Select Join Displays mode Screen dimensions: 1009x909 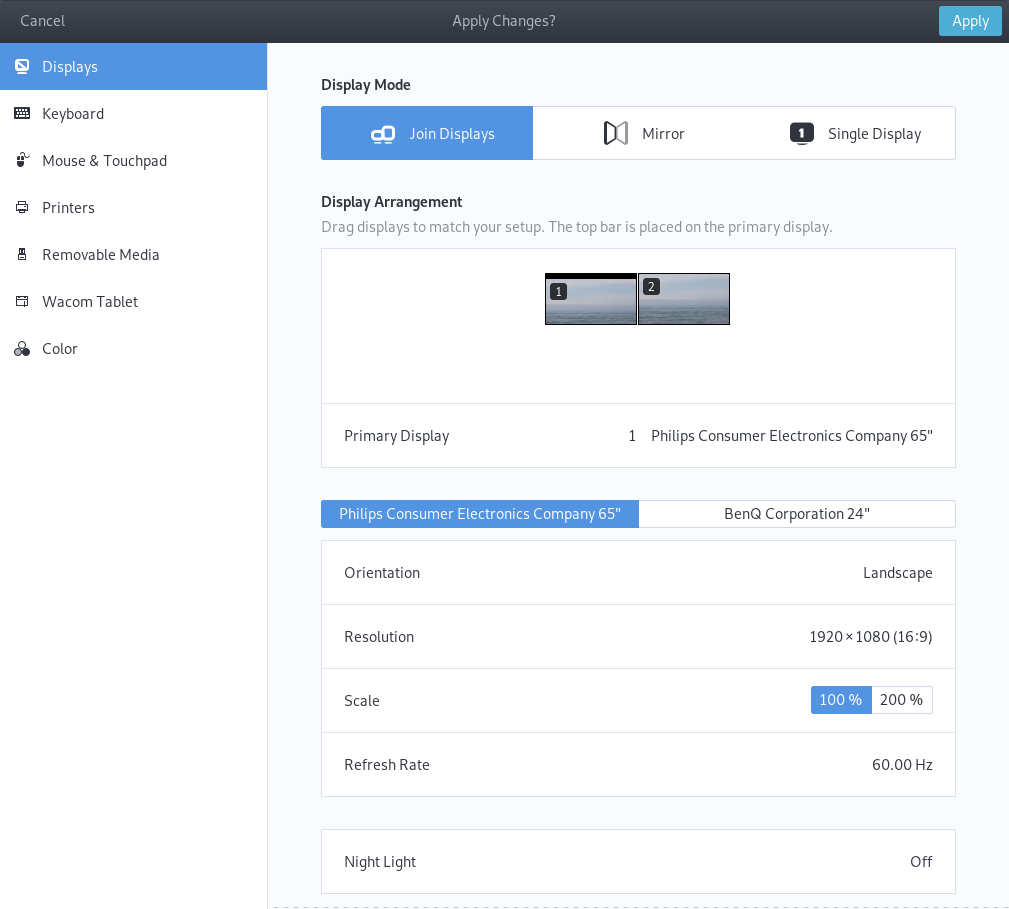tap(427, 133)
